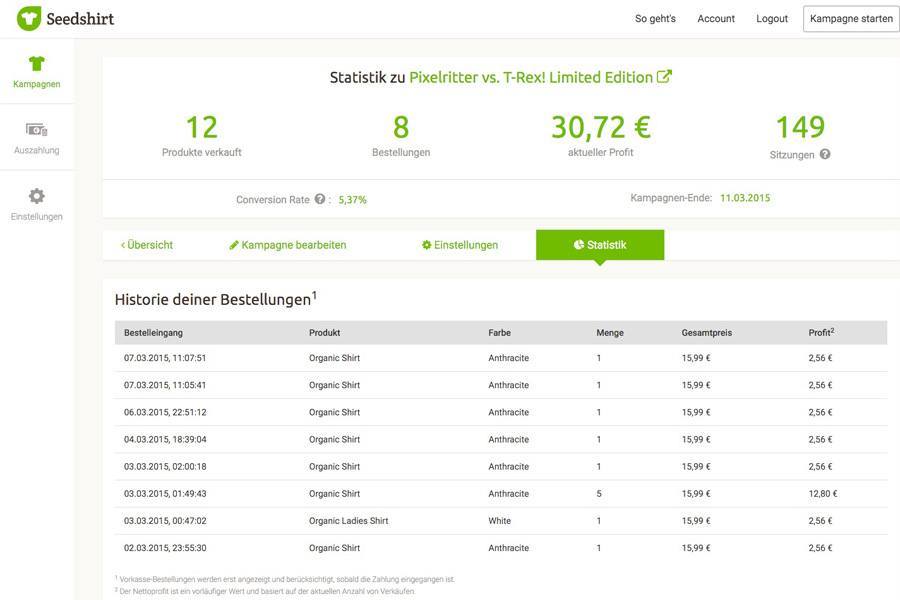The height and width of the screenshot is (600, 900).
Task: Click the Produkte verkauft label
Action: 201,152
